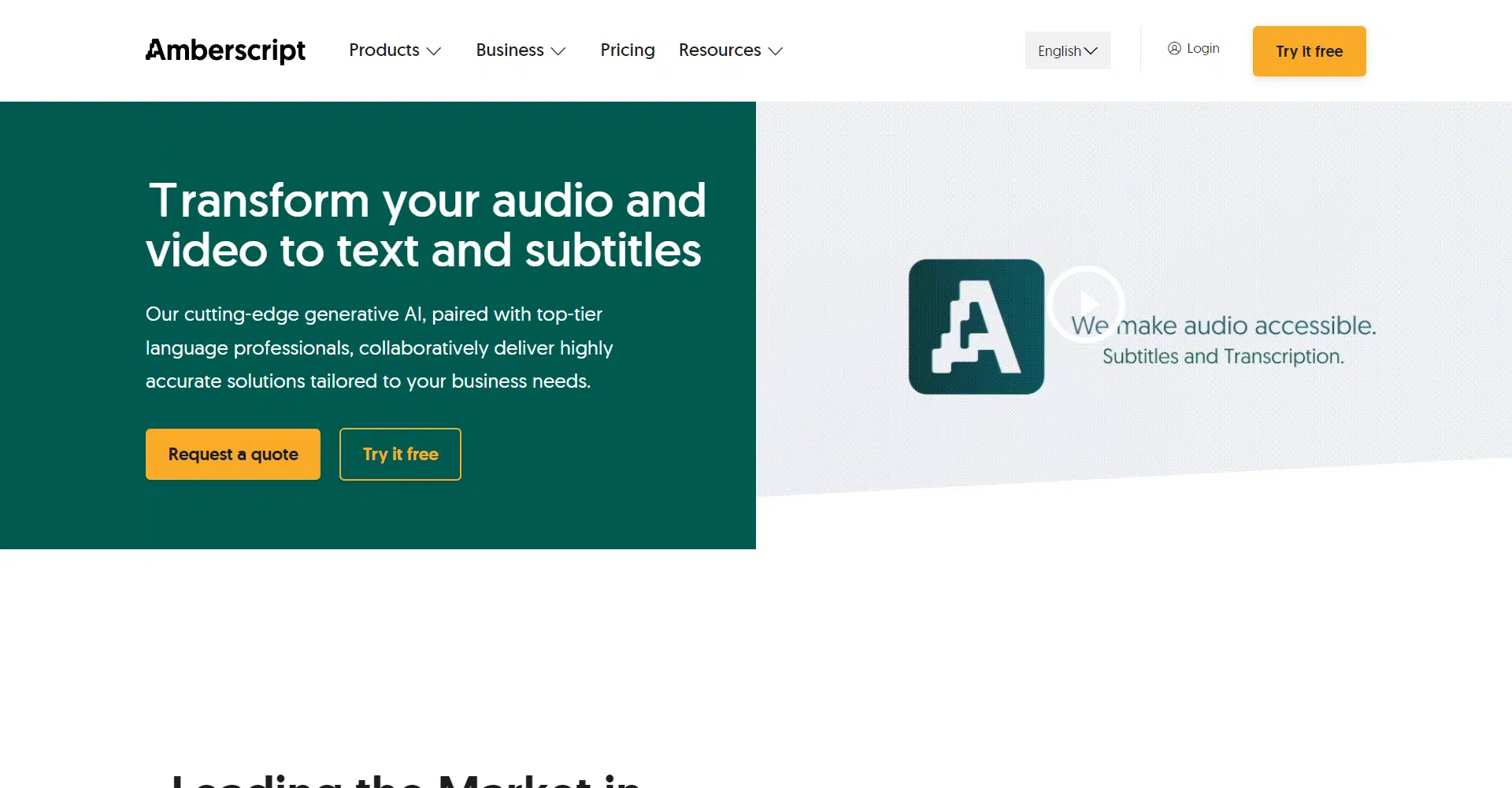Click the generative AI description paragraph
1512x788 pixels.
click(379, 348)
